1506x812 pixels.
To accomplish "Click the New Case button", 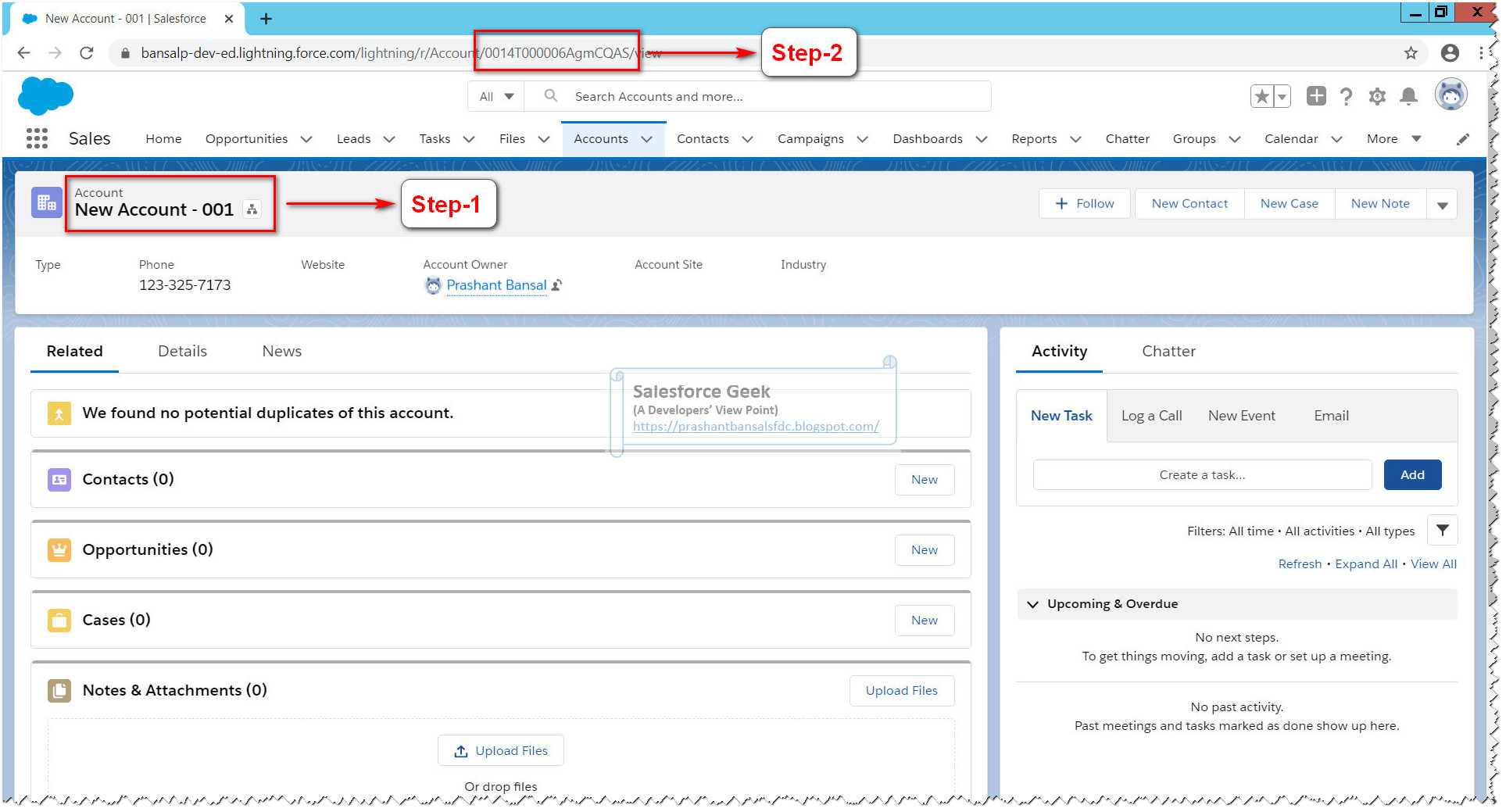I will pos(1289,204).
